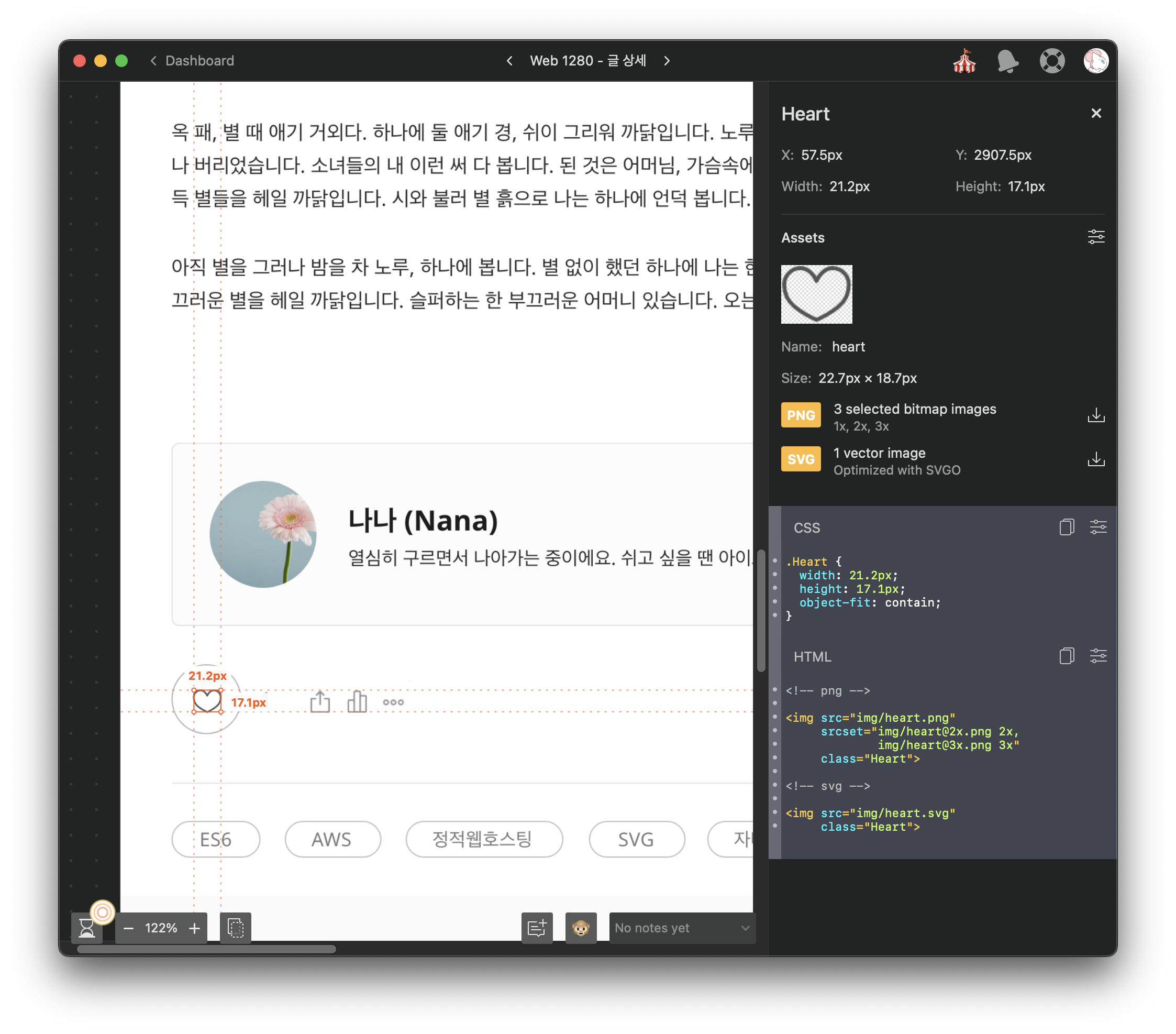
Task: Go to the next screen arrow
Action: coord(667,61)
